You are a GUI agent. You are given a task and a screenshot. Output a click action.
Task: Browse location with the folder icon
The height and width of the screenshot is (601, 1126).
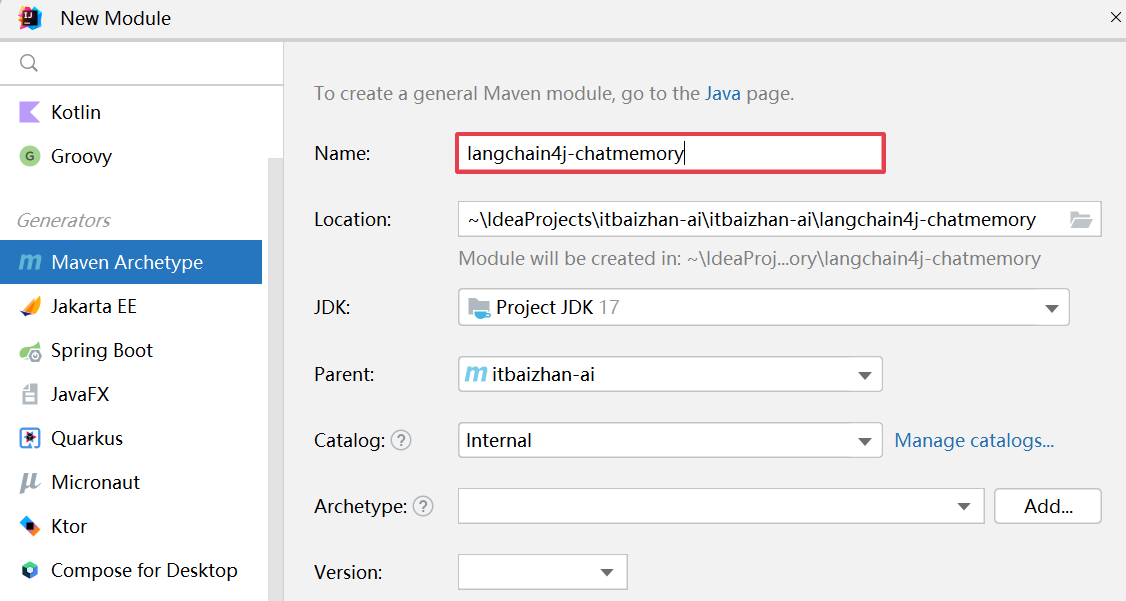(x=1081, y=219)
